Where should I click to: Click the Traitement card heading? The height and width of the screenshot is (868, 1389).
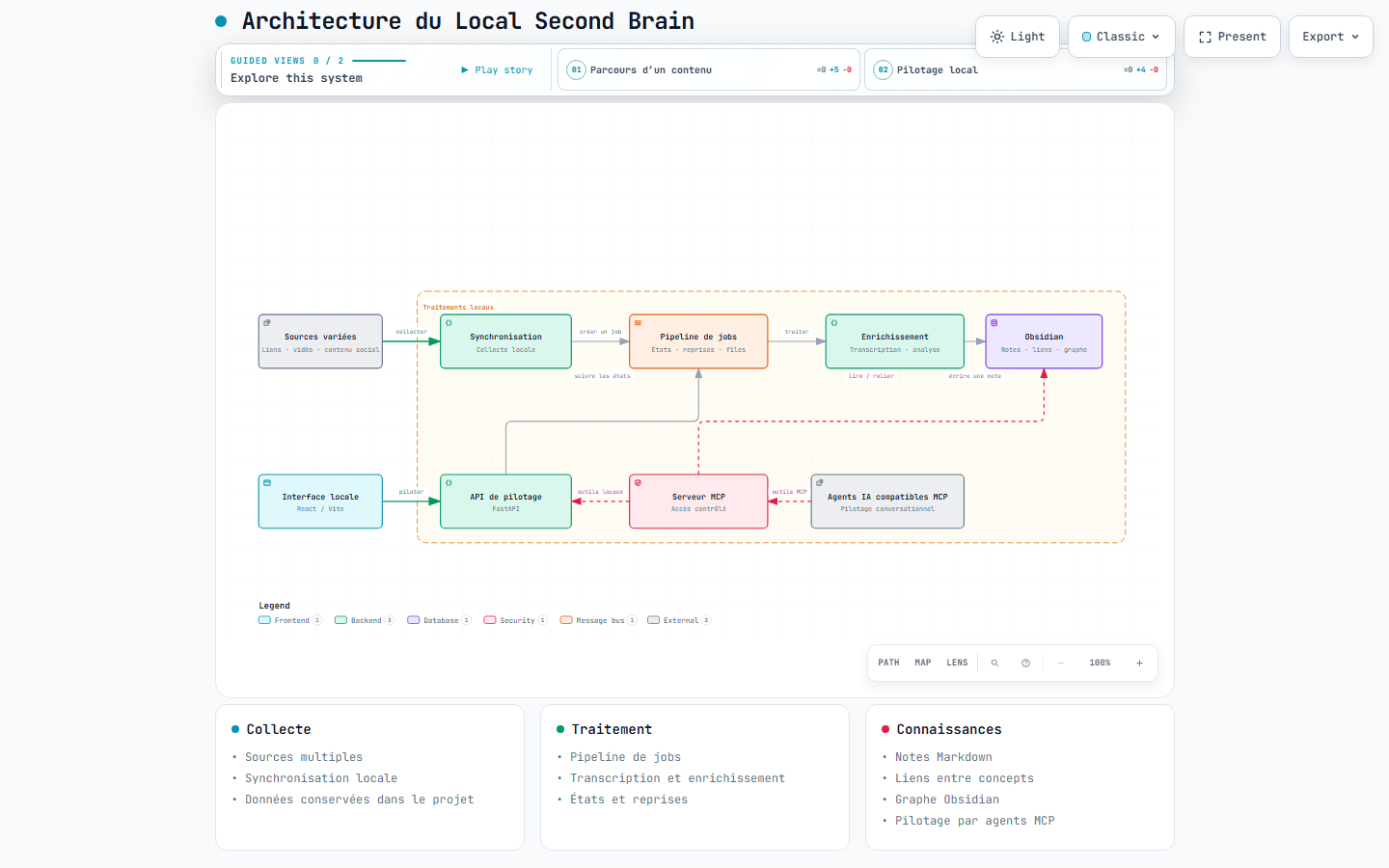click(x=612, y=729)
